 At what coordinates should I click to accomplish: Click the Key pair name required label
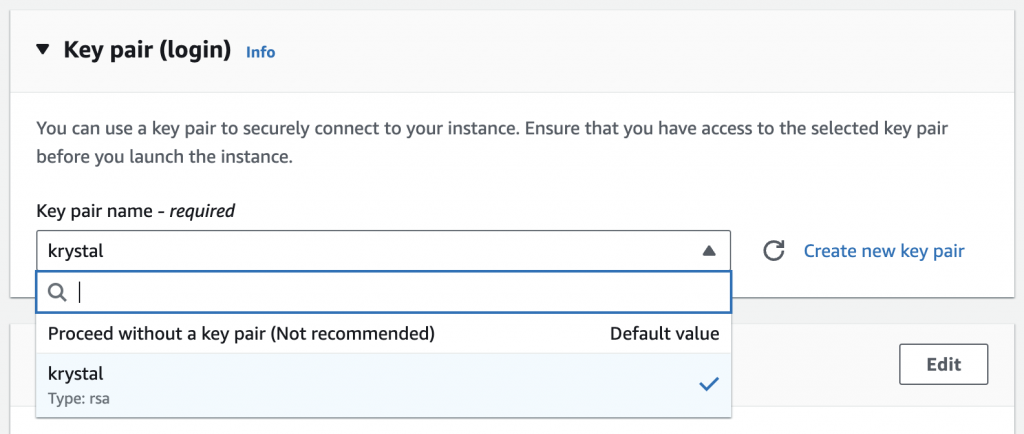[135, 211]
